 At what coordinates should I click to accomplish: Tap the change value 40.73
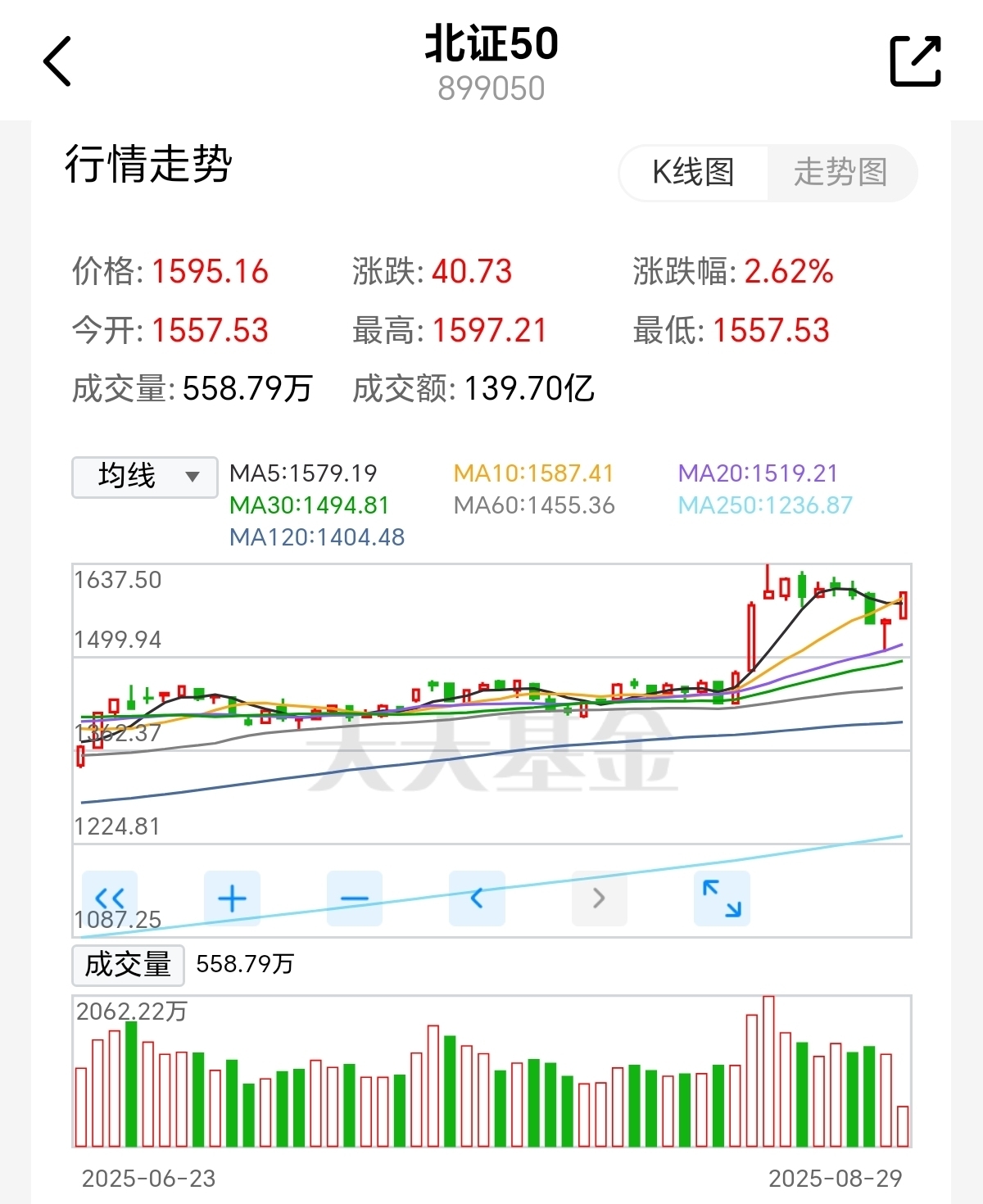pos(472,272)
